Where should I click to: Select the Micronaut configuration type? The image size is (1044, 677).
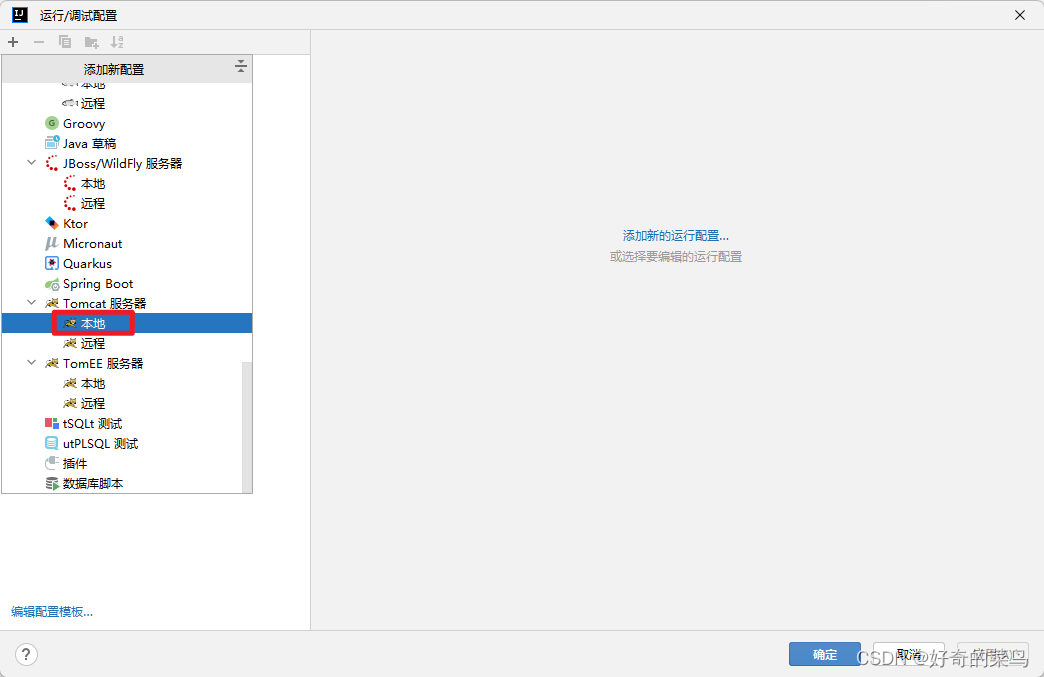point(91,243)
